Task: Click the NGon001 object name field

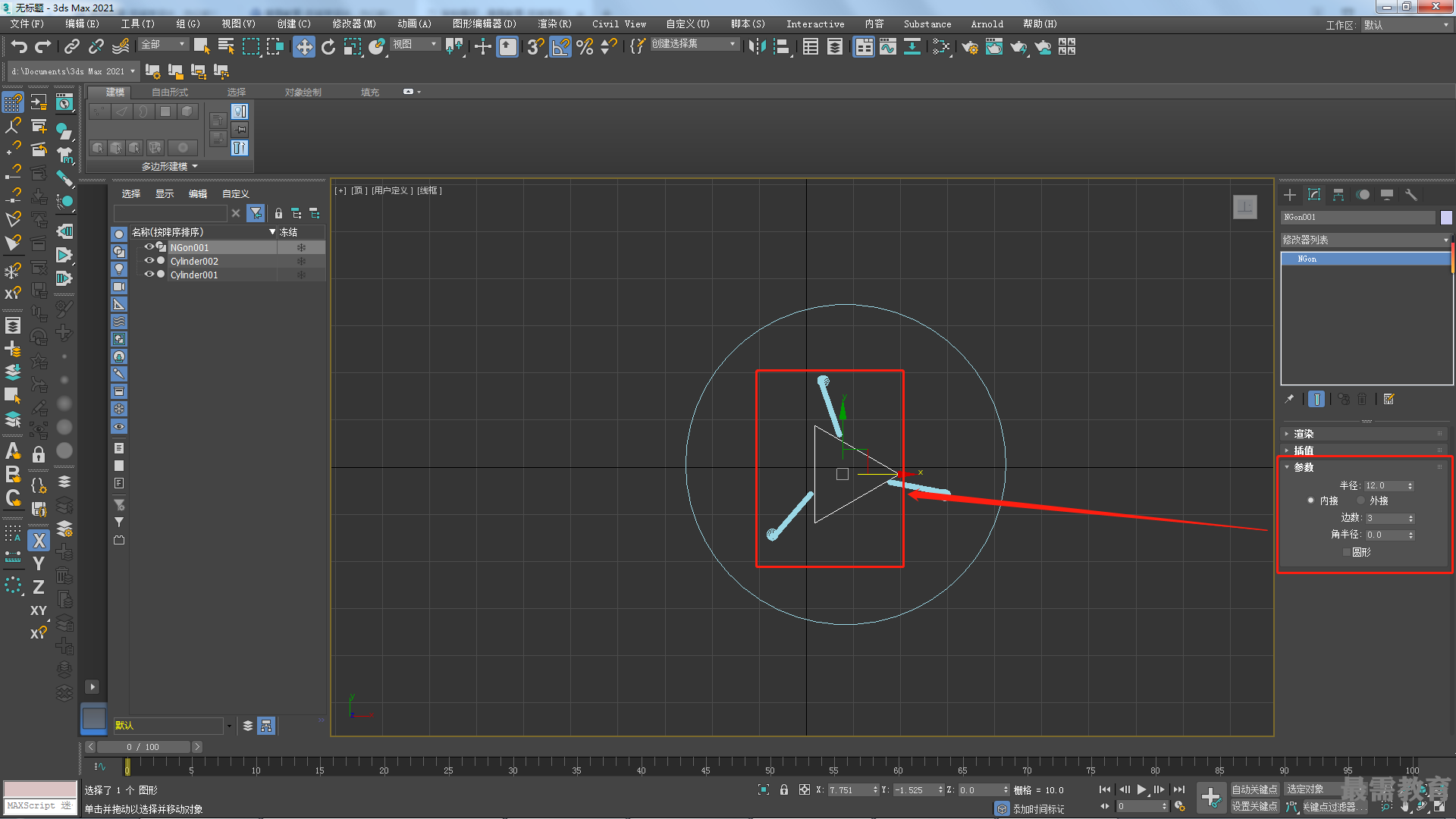Action: 1358,218
